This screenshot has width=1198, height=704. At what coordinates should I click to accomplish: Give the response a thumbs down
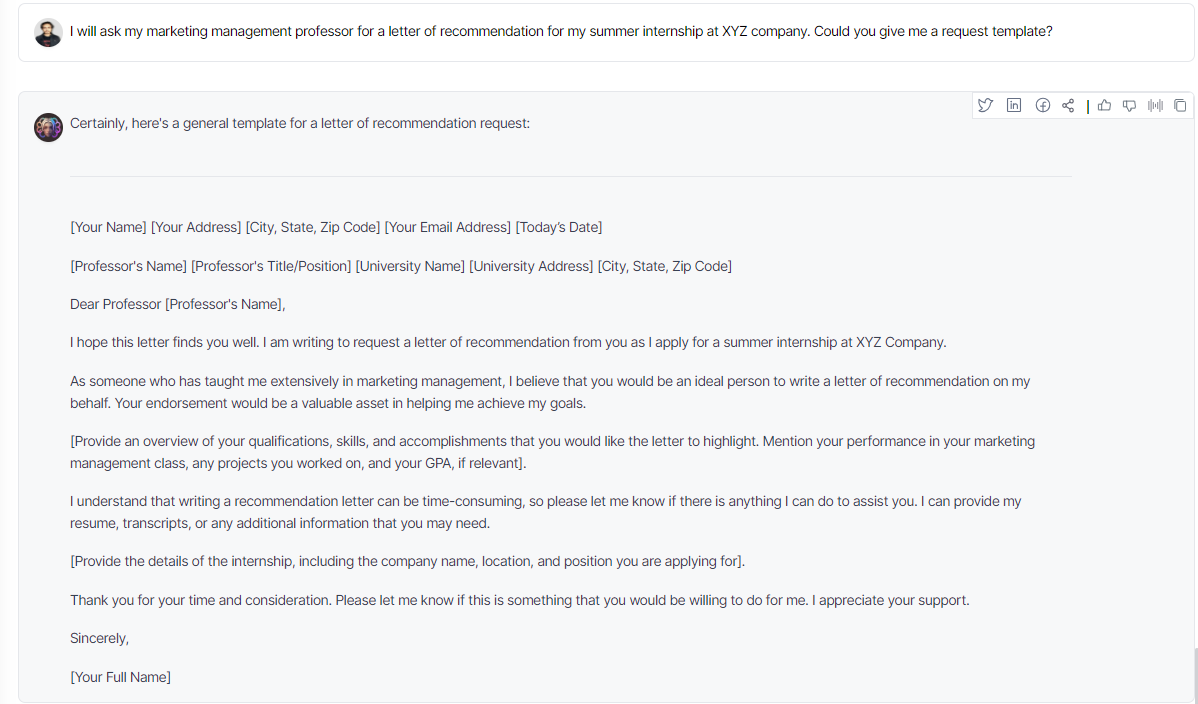[1129, 105]
